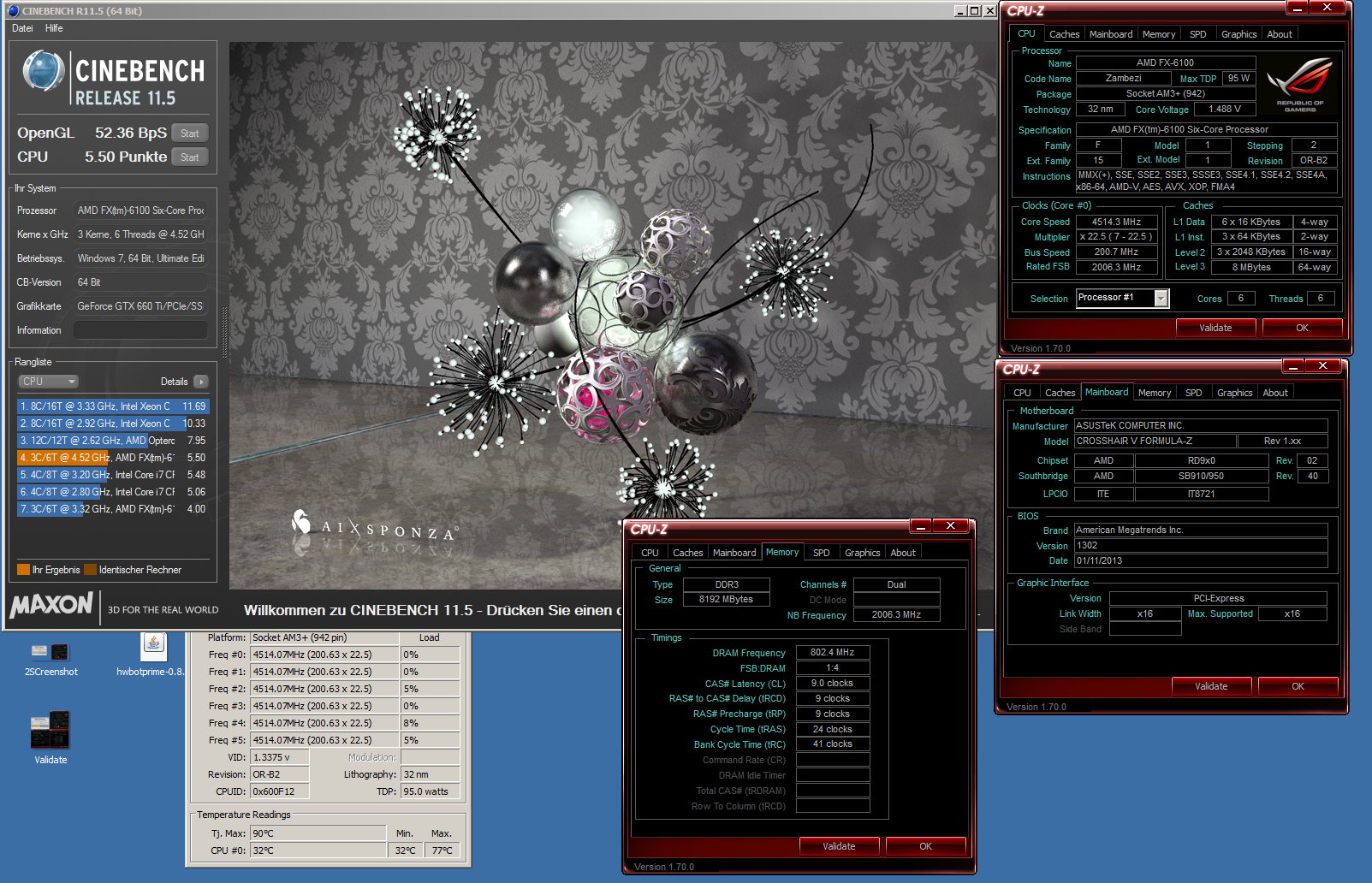The image size is (1372, 883).
Task: Switch to Caches tab in top CPU-Z window
Action: tap(1064, 34)
